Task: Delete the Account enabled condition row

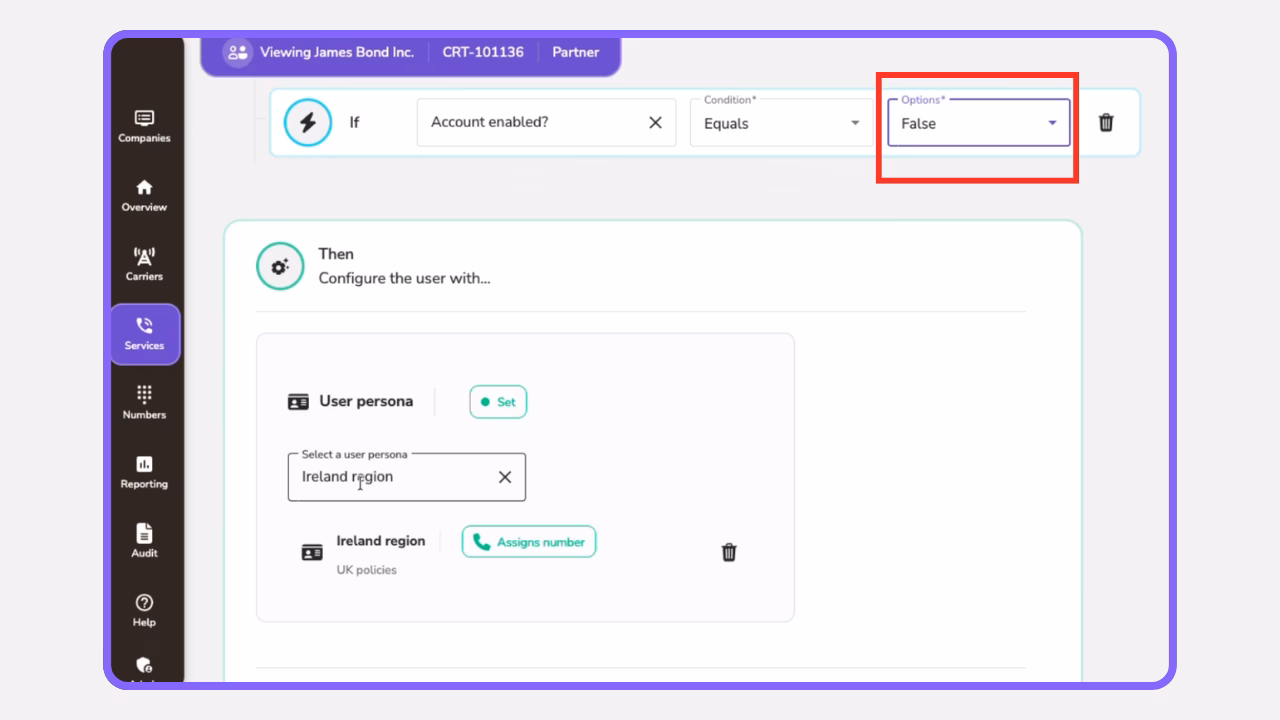Action: click(x=1106, y=123)
